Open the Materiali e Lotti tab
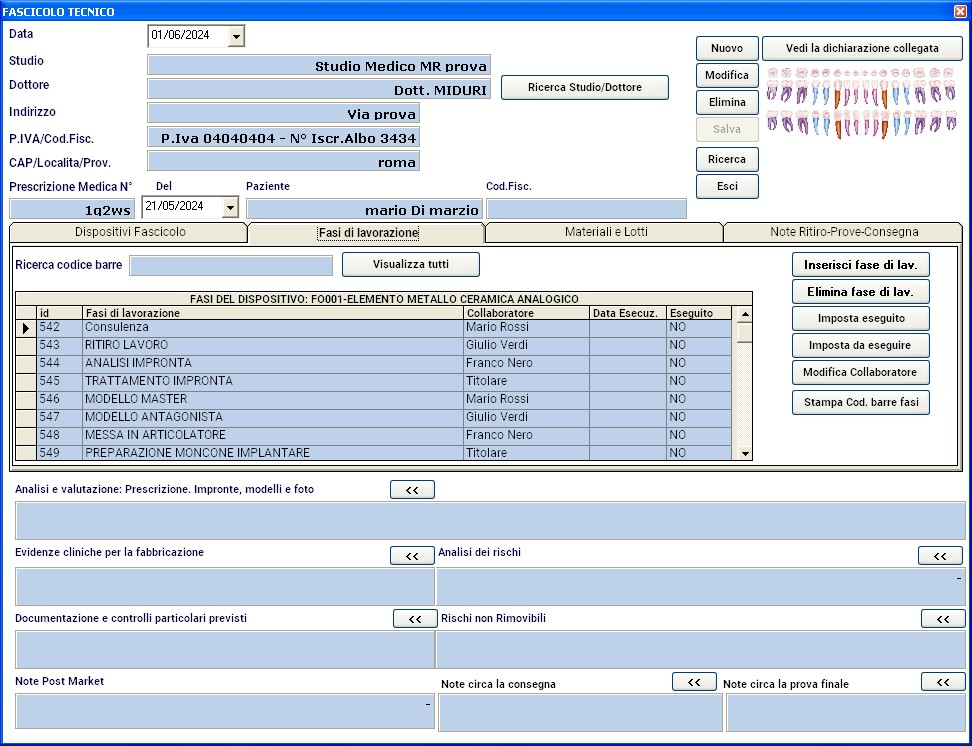This screenshot has height=746, width=972. 606,232
